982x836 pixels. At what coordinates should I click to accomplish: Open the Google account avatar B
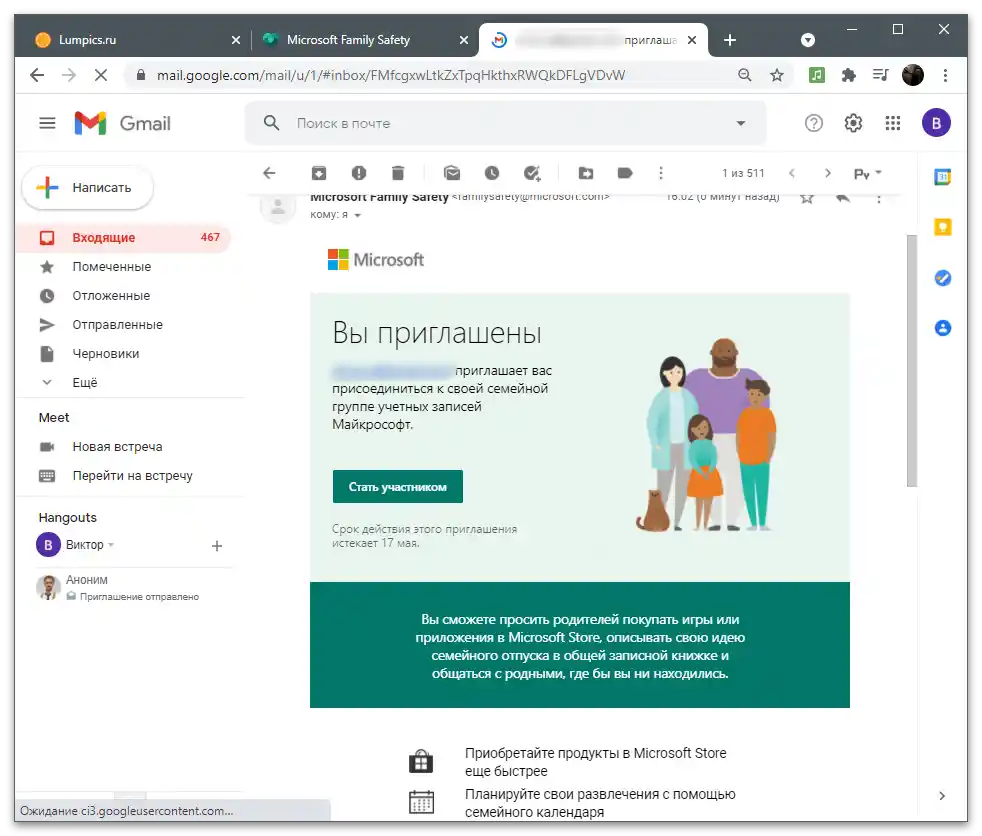tap(936, 123)
